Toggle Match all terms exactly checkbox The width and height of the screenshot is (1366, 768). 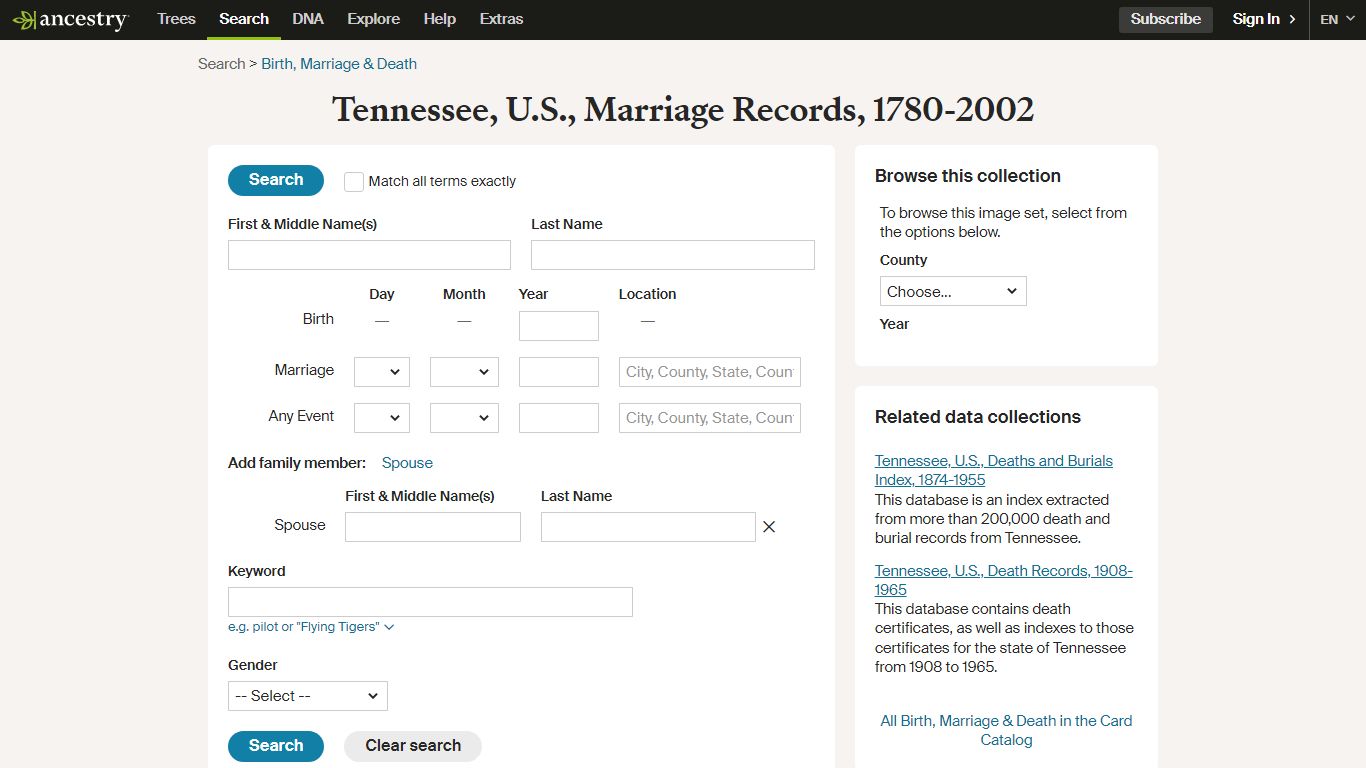point(354,181)
